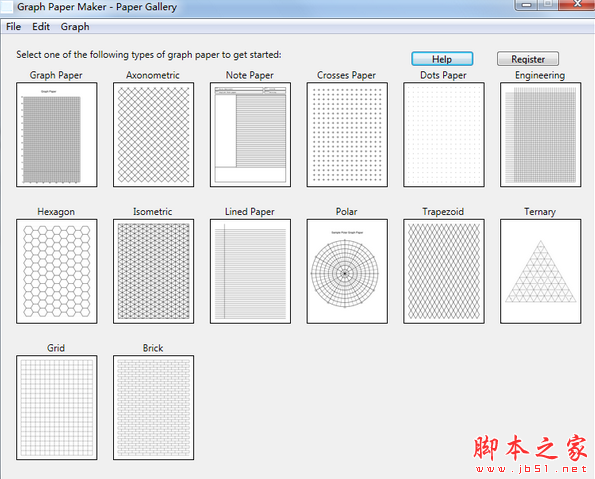Select the Axonometric paper thumbnail
Viewport: 595px width, 479px height.
(x=153, y=135)
